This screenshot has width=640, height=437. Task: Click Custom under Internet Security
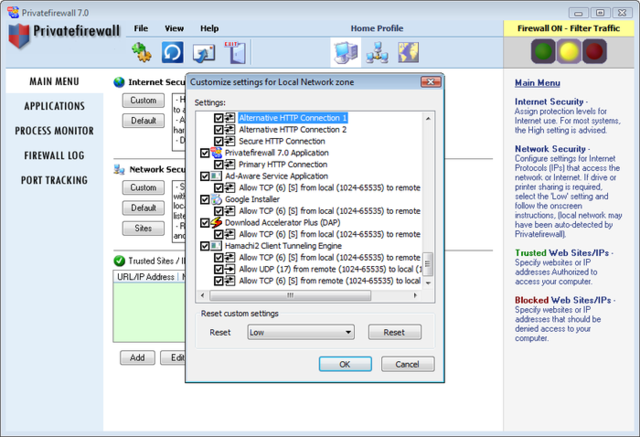click(143, 100)
